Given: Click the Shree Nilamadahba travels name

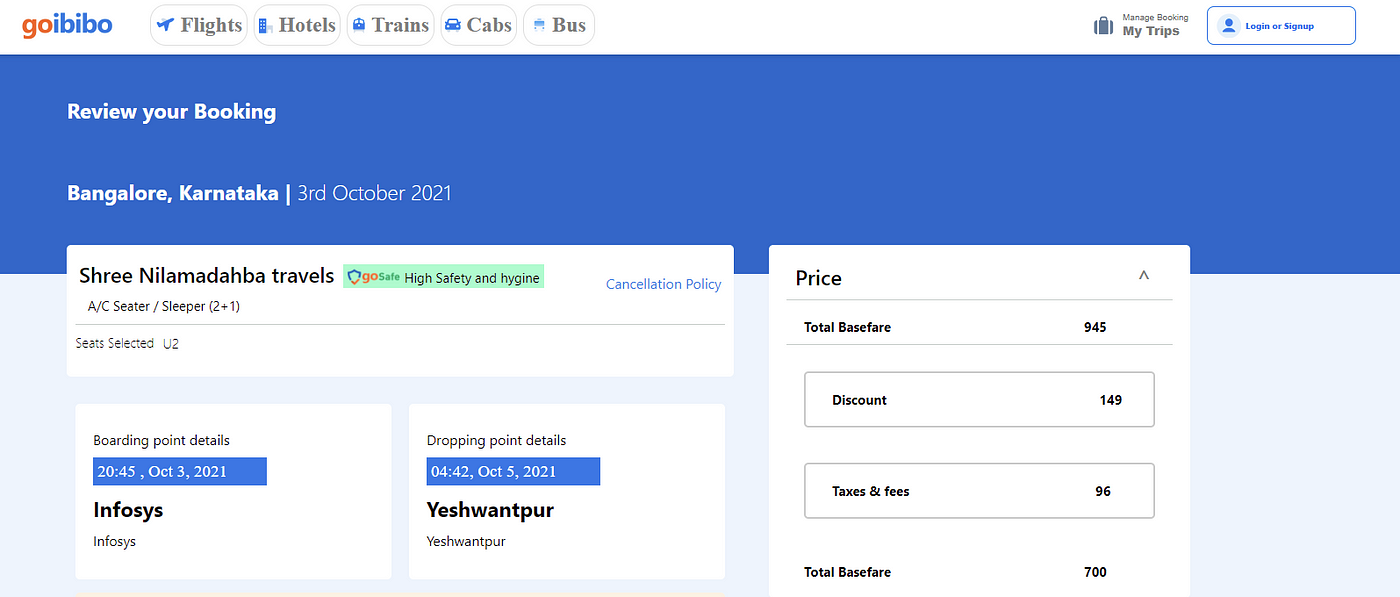Looking at the screenshot, I should pos(207,276).
